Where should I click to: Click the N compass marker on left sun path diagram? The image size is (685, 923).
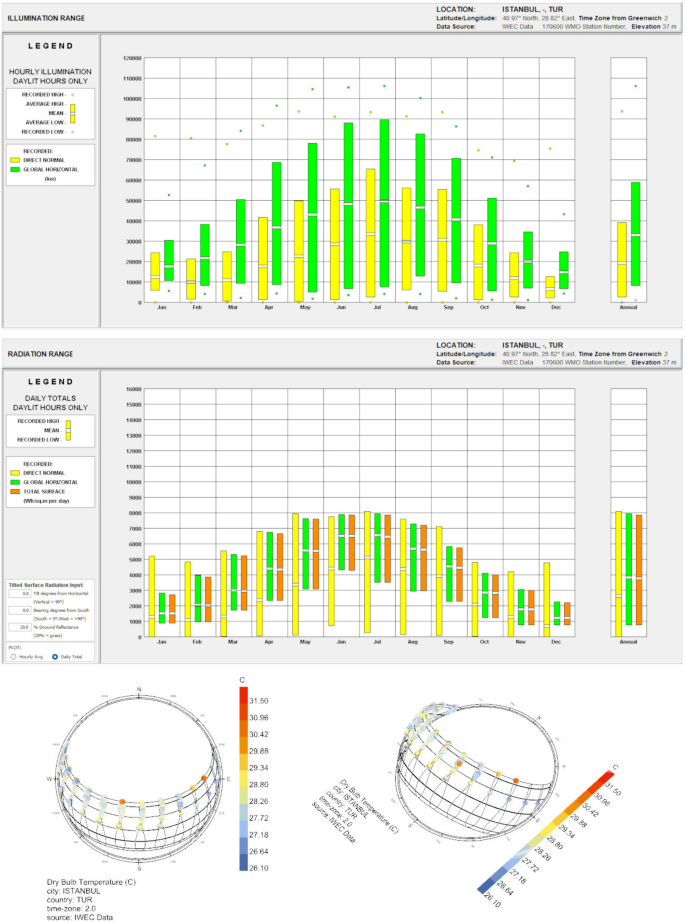coord(139,689)
